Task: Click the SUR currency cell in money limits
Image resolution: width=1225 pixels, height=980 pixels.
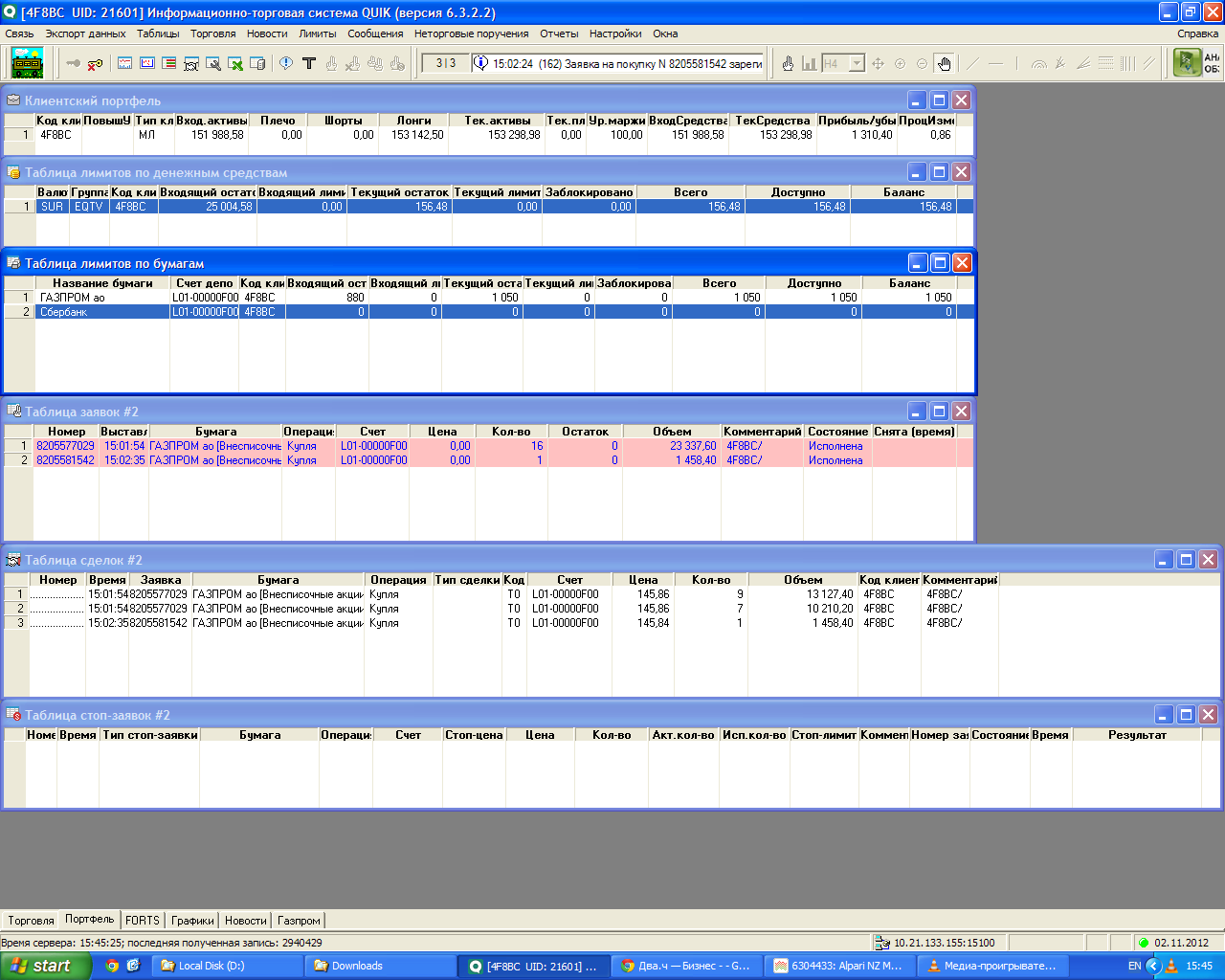Action: (52, 207)
